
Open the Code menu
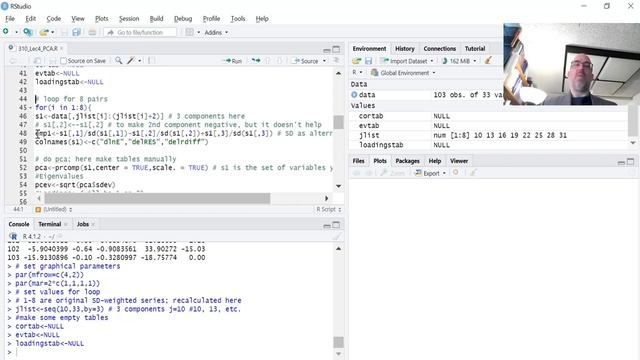pyautogui.click(x=53, y=19)
